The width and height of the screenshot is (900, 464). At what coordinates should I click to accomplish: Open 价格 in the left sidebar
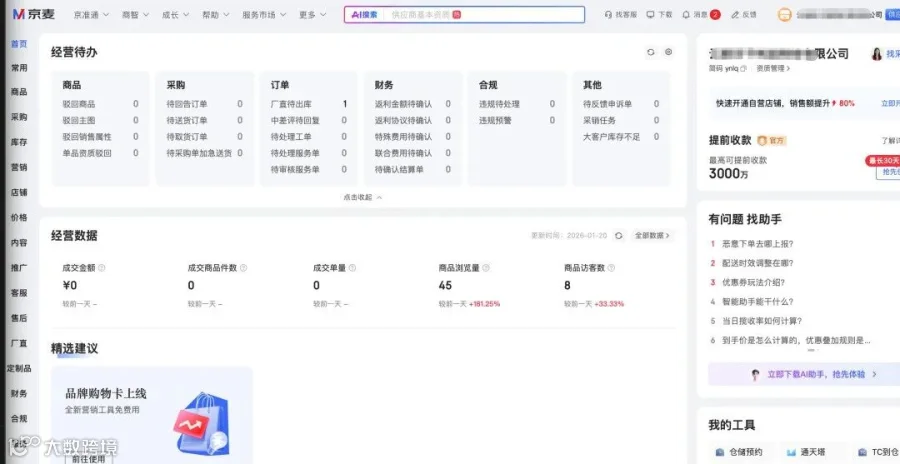click(19, 218)
